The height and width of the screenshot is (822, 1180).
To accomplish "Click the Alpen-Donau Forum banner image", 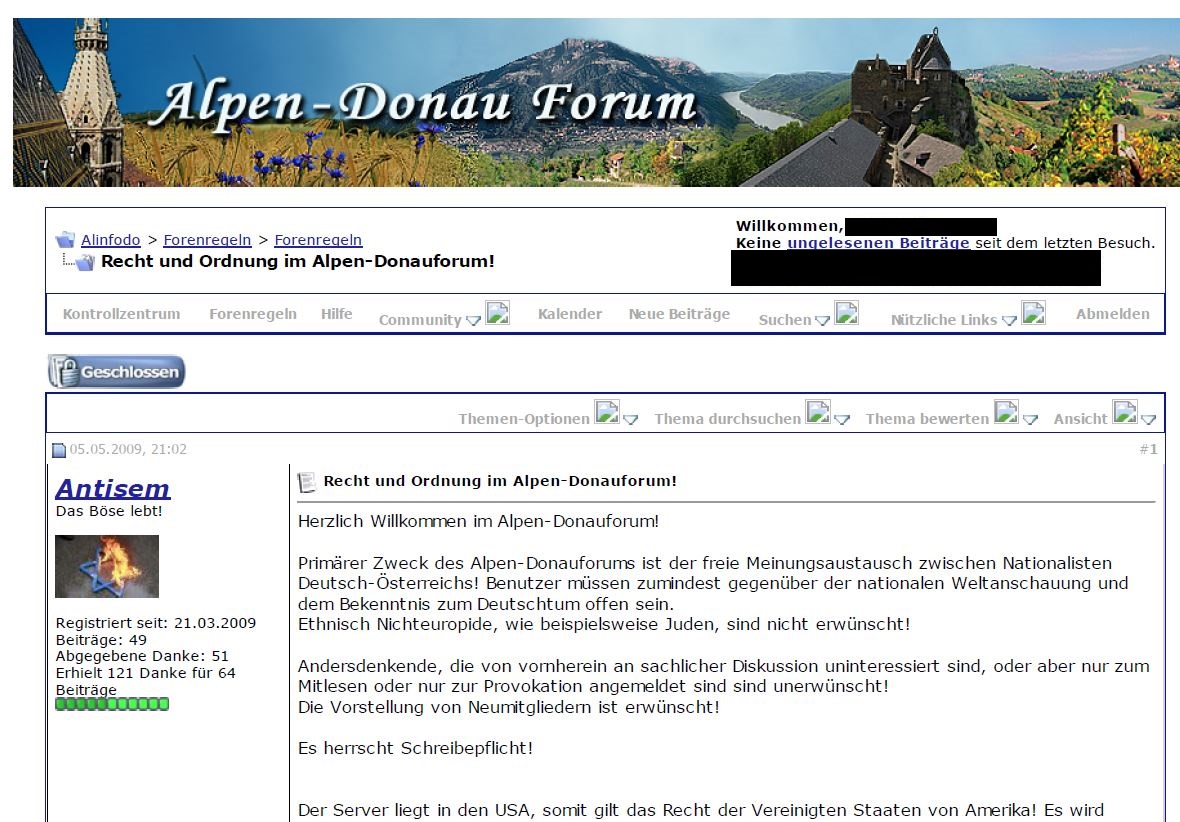I will 596,102.
